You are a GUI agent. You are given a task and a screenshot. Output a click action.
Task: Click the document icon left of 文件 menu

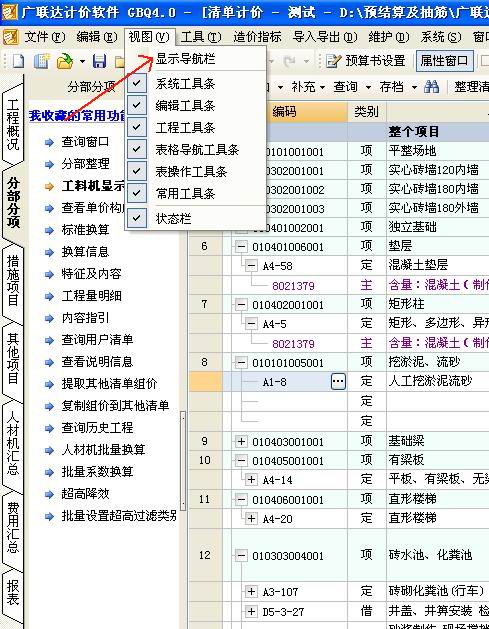[11, 37]
